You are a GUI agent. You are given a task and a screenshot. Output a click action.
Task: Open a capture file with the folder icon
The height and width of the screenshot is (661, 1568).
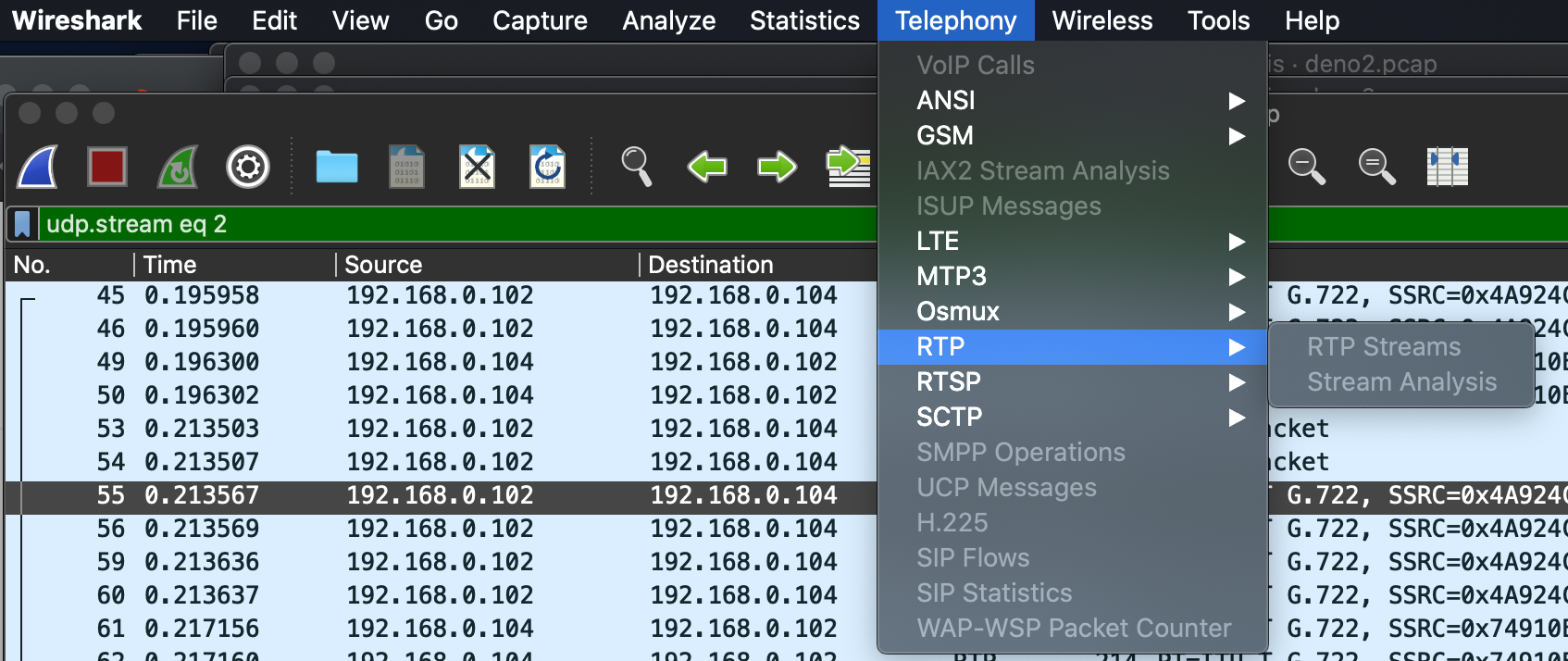tap(337, 167)
